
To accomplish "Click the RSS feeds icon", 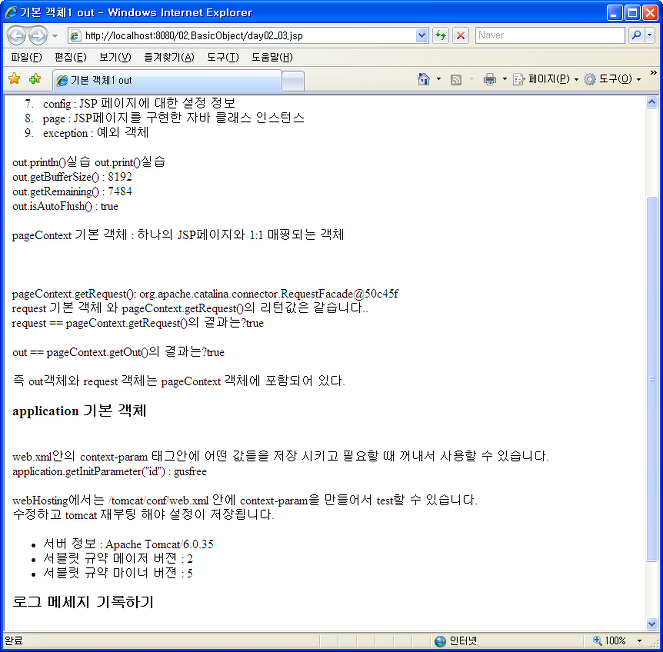I will coord(456,79).
